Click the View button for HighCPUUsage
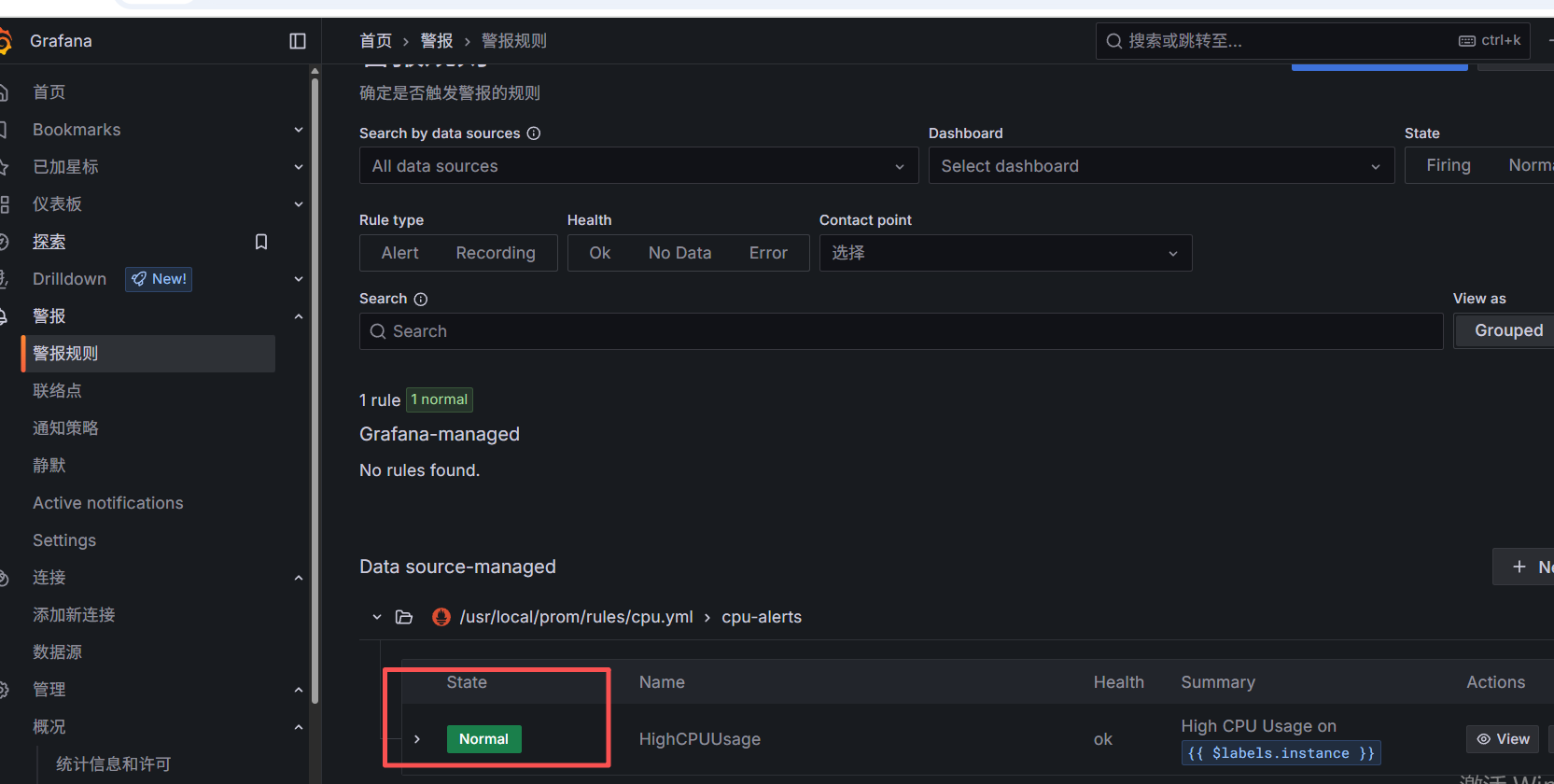 [x=1504, y=739]
